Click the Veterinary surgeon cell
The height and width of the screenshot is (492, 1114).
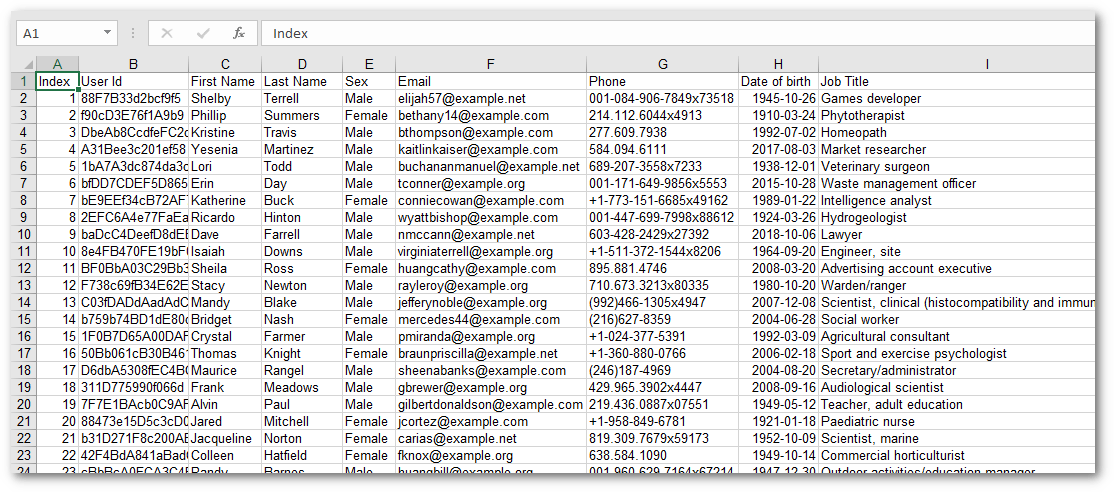pos(957,167)
